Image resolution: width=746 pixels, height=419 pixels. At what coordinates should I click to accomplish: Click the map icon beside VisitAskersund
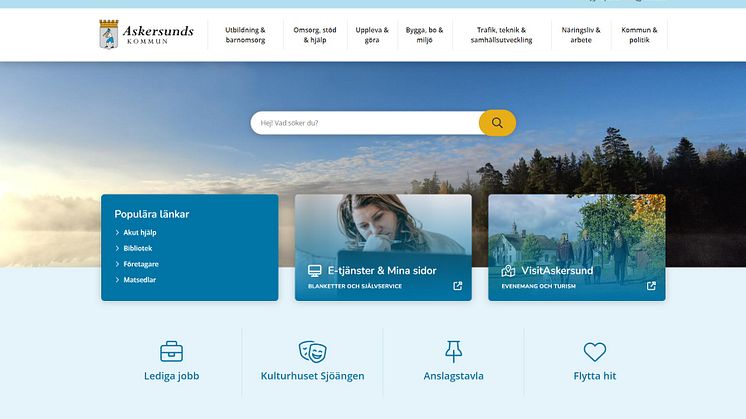point(508,271)
